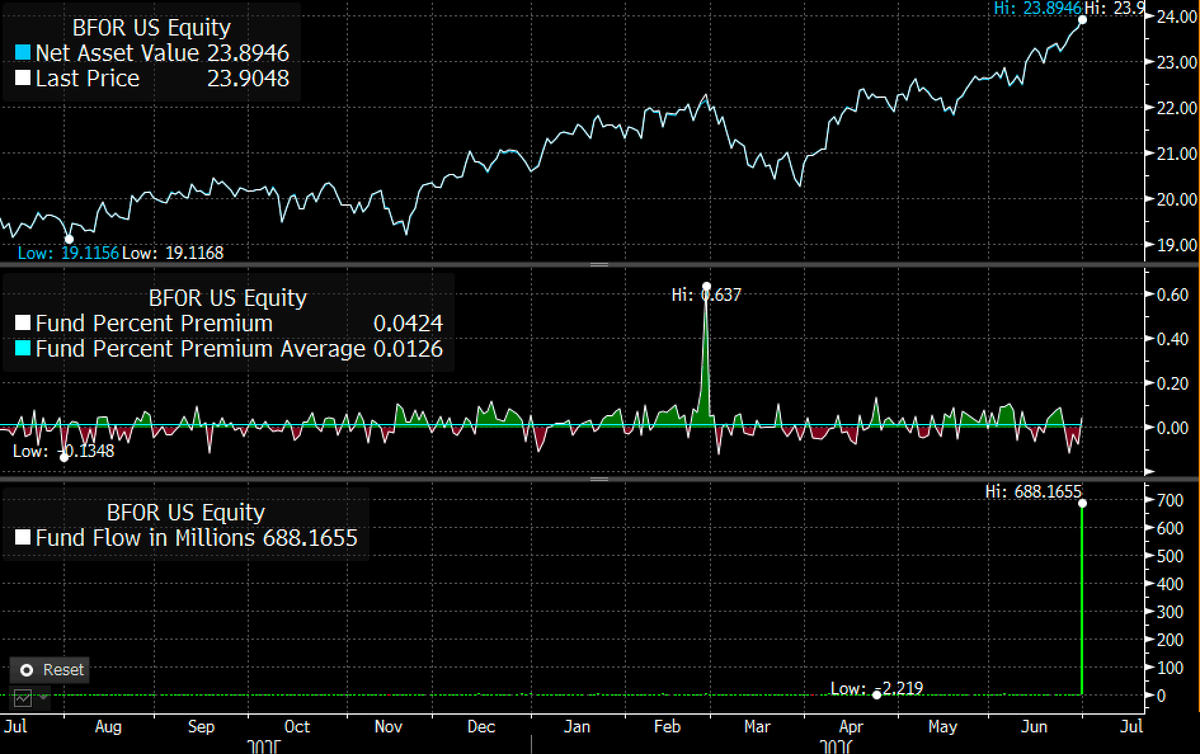Click the 0.60 value on the premium axis
Viewport: 1200px width, 754px height.
tap(1173, 295)
